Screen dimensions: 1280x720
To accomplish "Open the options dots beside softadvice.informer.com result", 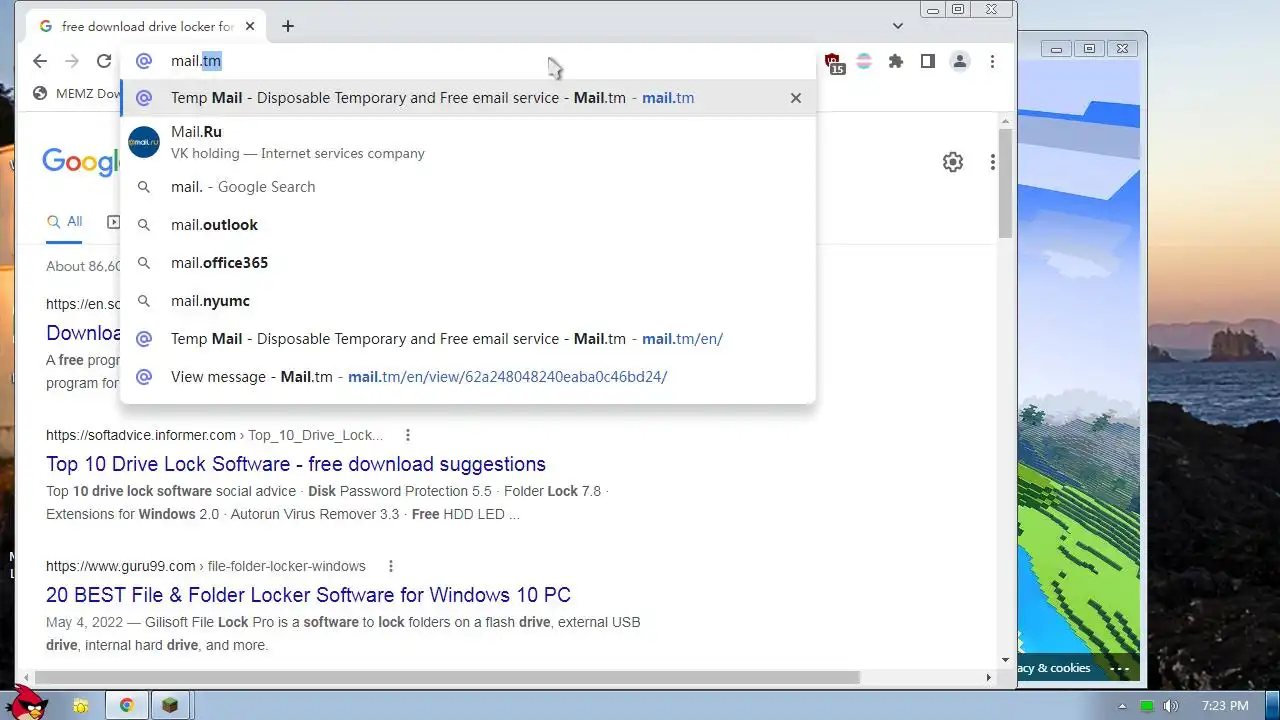I will click(407, 435).
